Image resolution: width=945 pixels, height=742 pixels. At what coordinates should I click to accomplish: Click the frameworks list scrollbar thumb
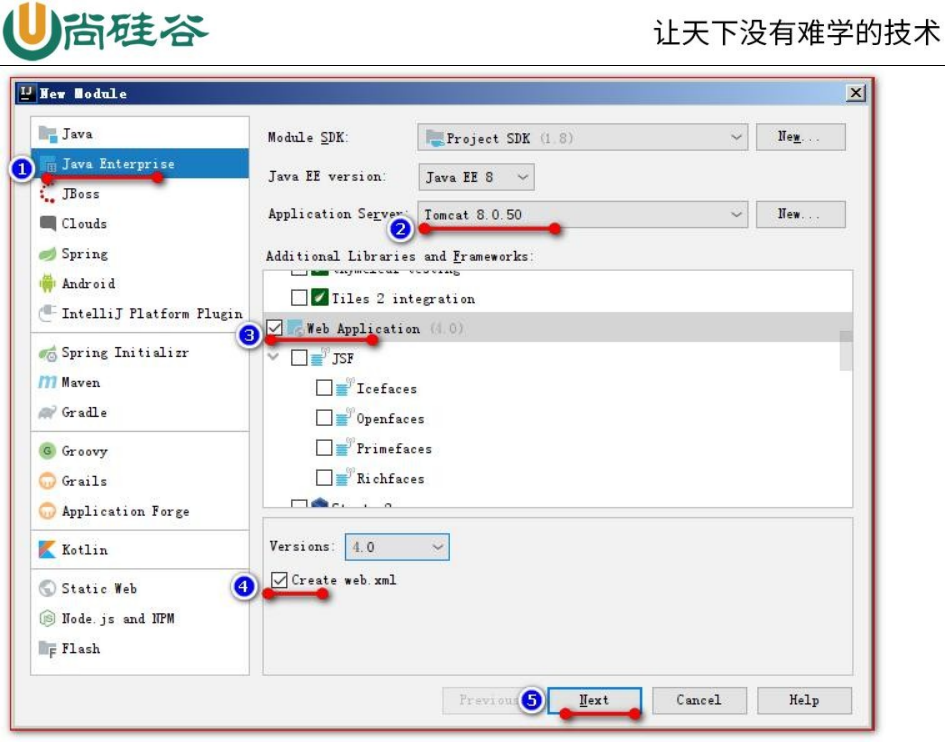[846, 350]
